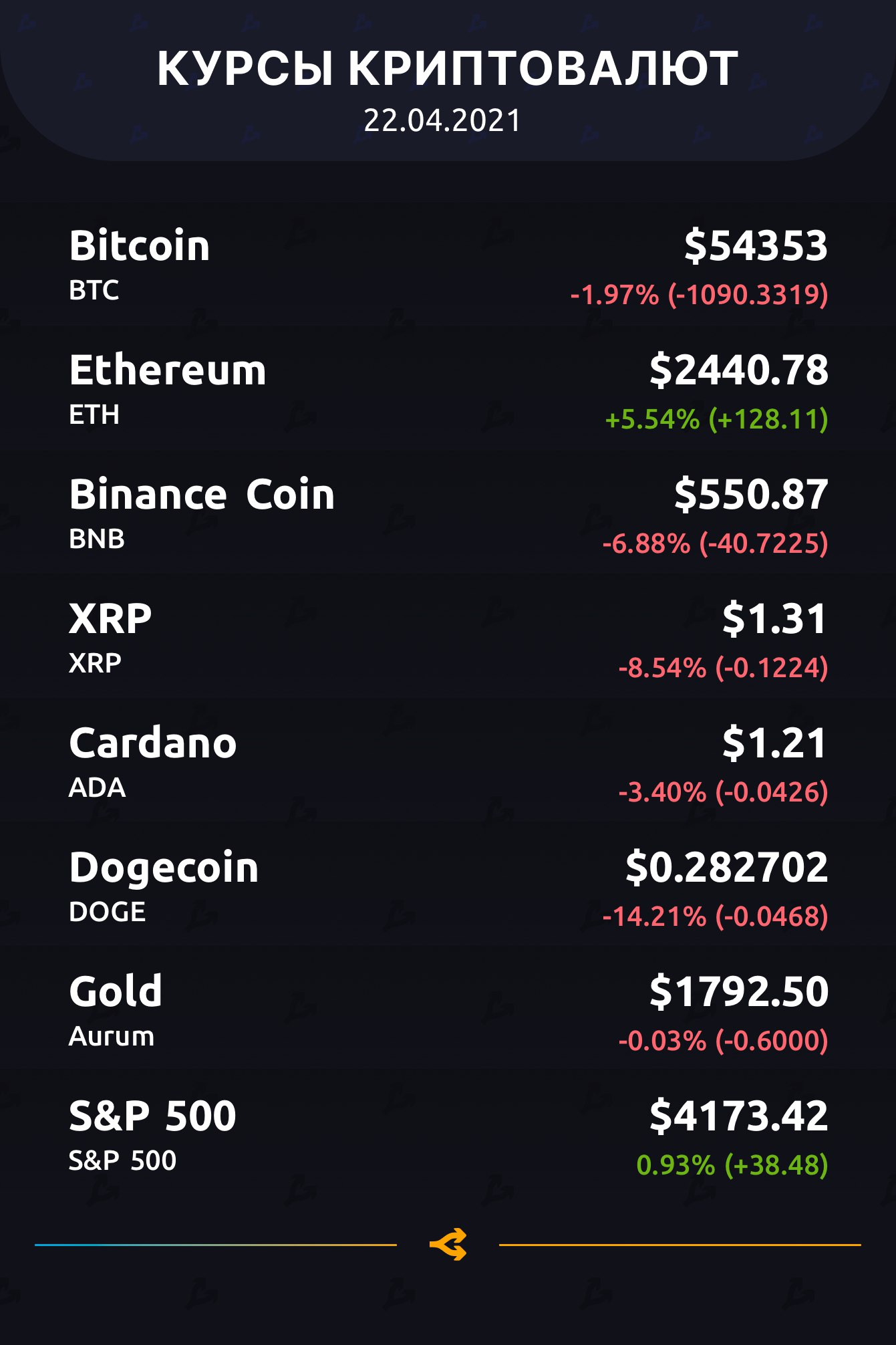The image size is (896, 1345).
Task: Click the ADA ticker label
Action: [98, 787]
